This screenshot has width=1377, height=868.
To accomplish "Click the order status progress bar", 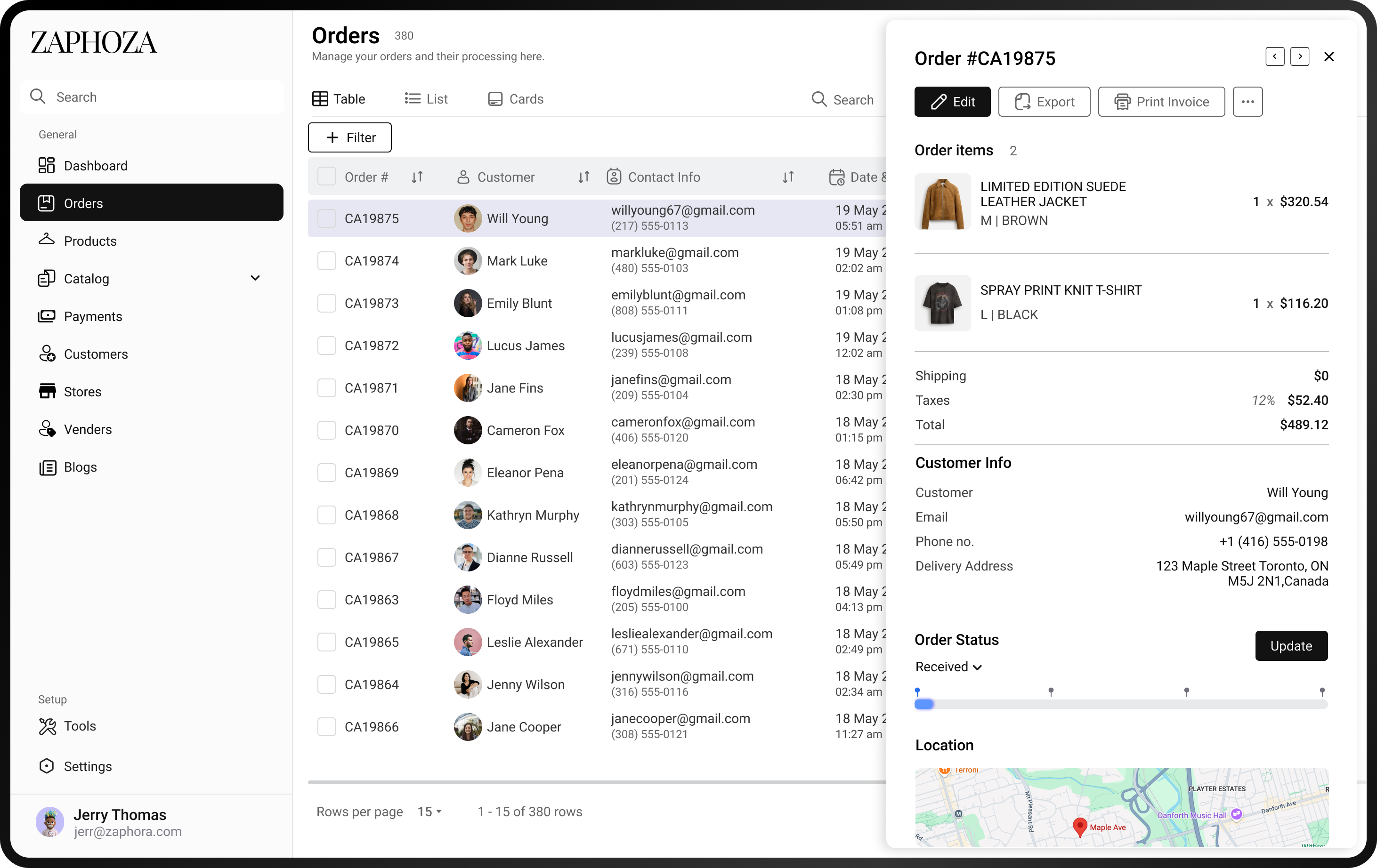I will coord(1120,704).
